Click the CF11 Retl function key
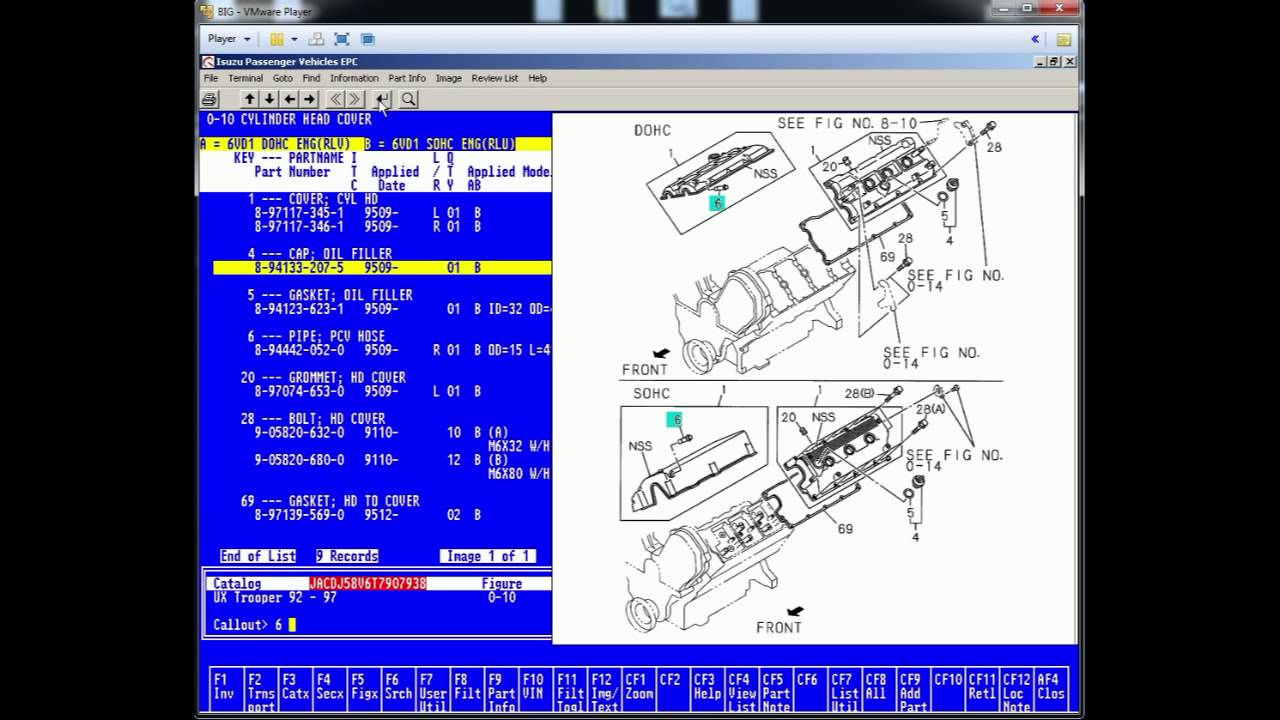The width and height of the screenshot is (1280, 720). (981, 692)
